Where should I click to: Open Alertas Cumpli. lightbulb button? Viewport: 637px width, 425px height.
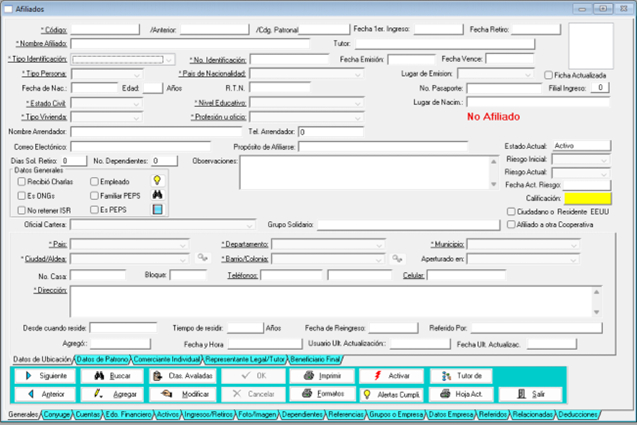(389, 394)
